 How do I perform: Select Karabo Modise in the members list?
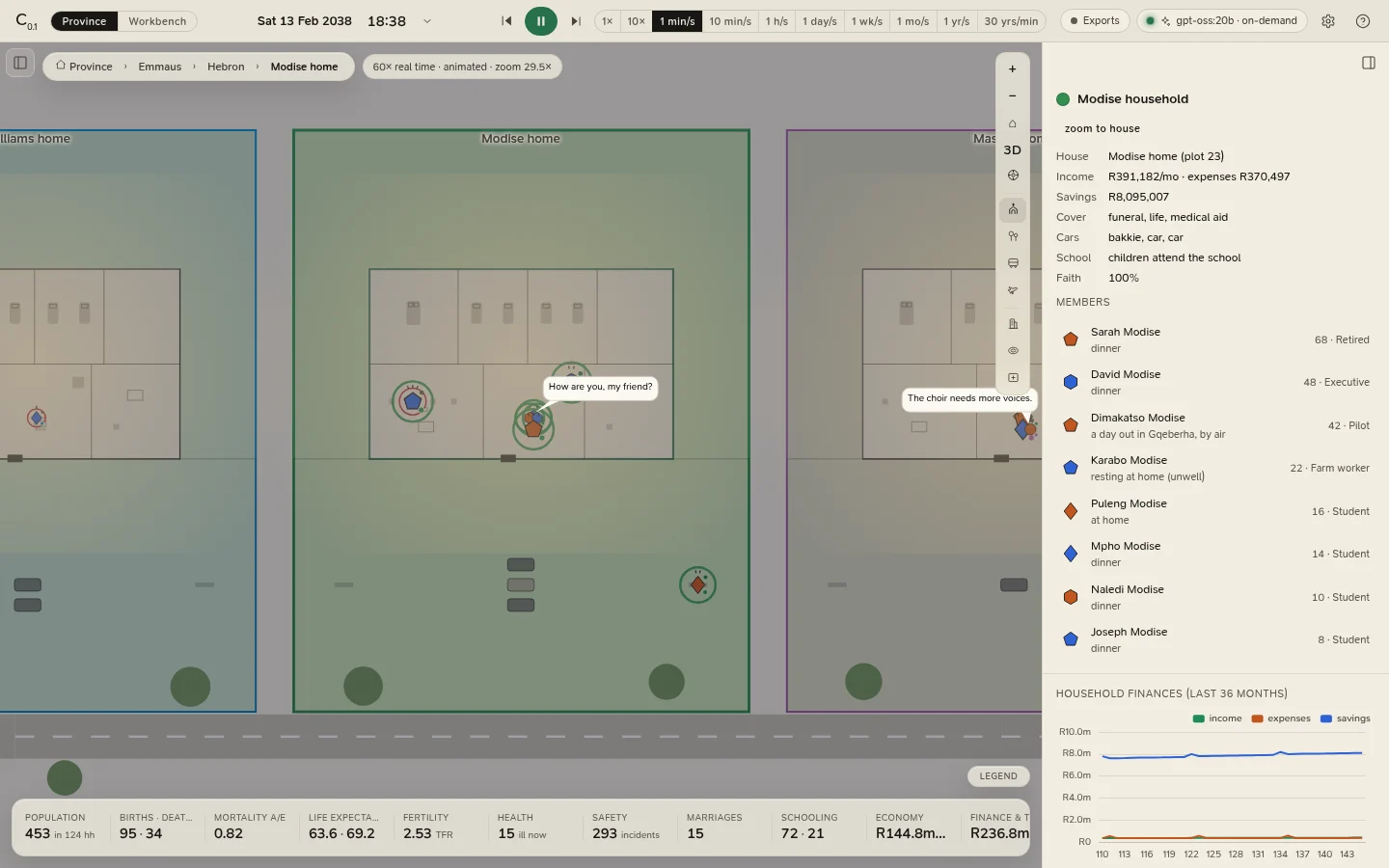pyautogui.click(x=1213, y=468)
